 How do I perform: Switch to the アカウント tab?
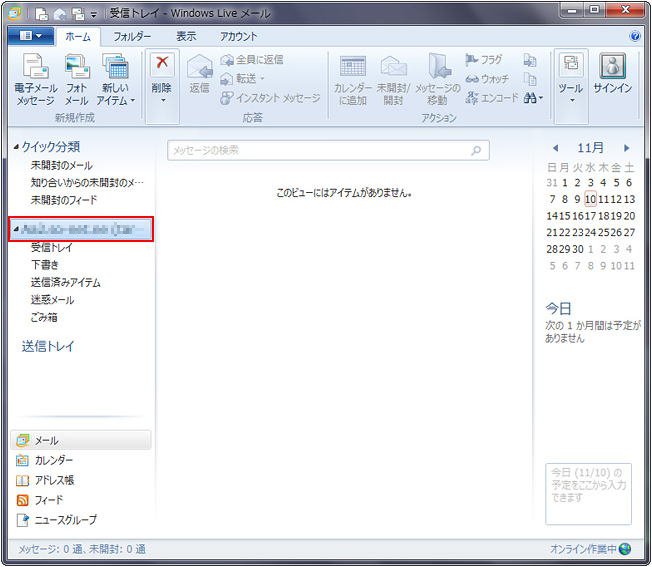click(238, 37)
